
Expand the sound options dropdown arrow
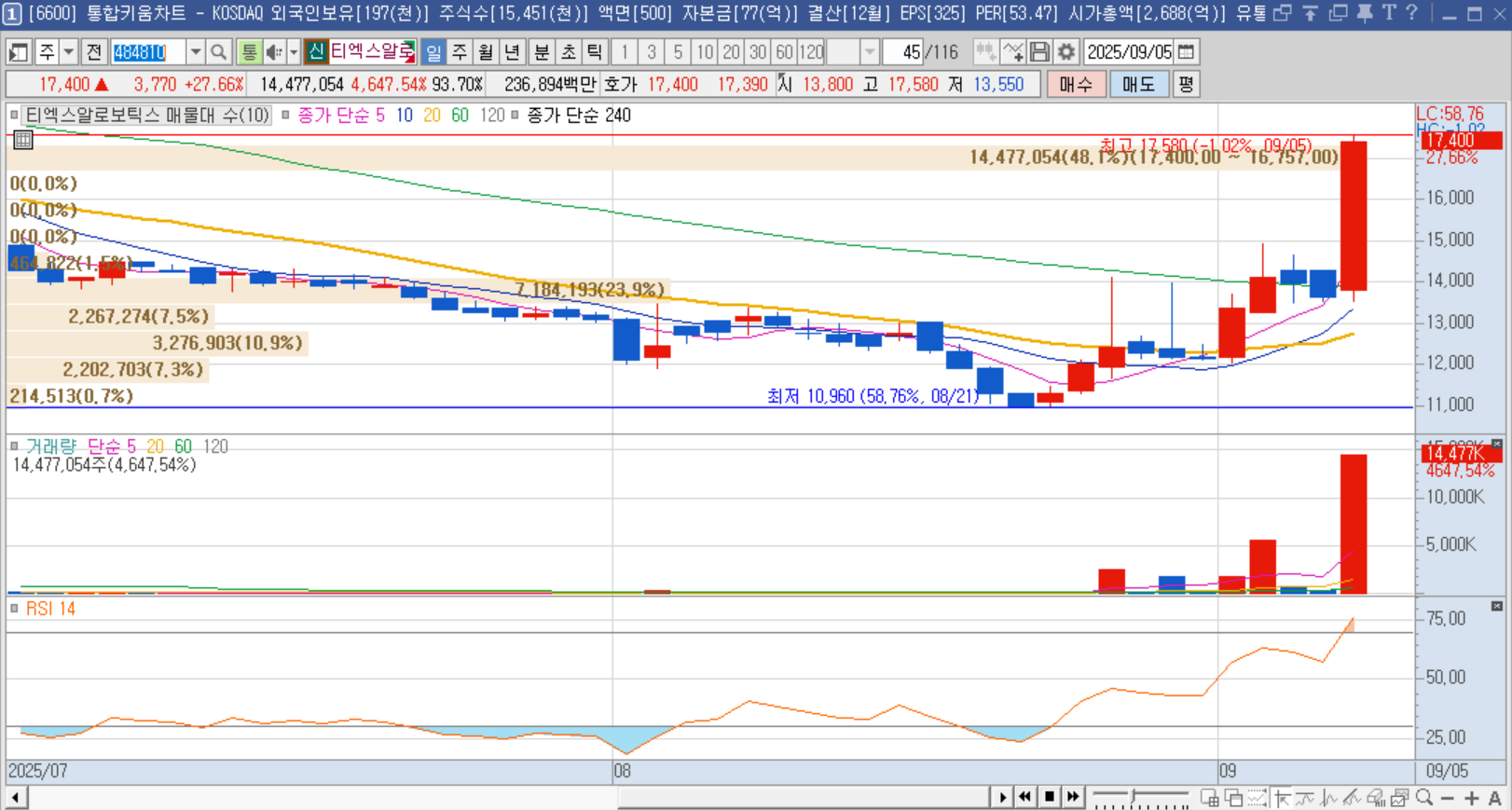pos(293,52)
